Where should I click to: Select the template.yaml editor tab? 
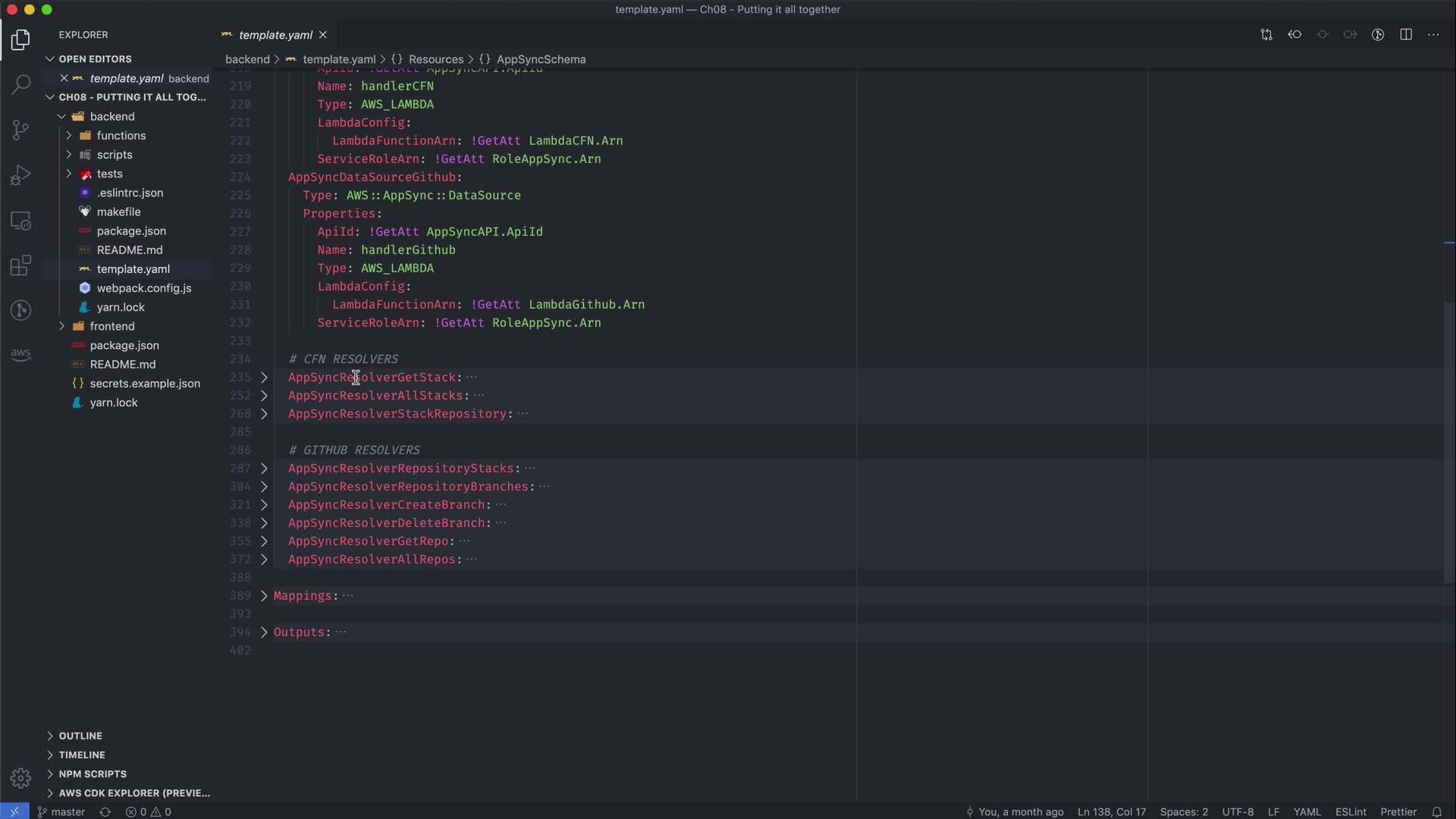tap(275, 35)
